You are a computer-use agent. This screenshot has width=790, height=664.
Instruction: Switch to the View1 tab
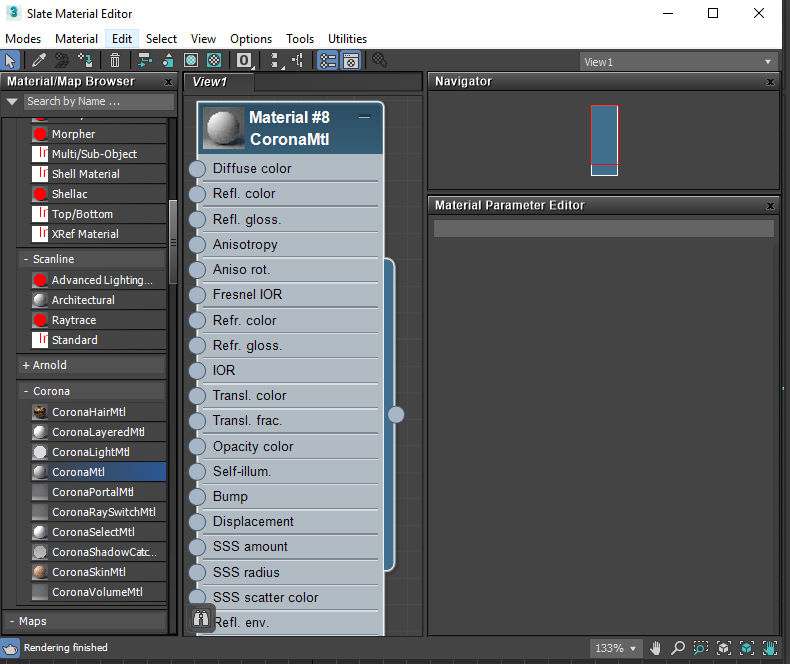click(211, 82)
